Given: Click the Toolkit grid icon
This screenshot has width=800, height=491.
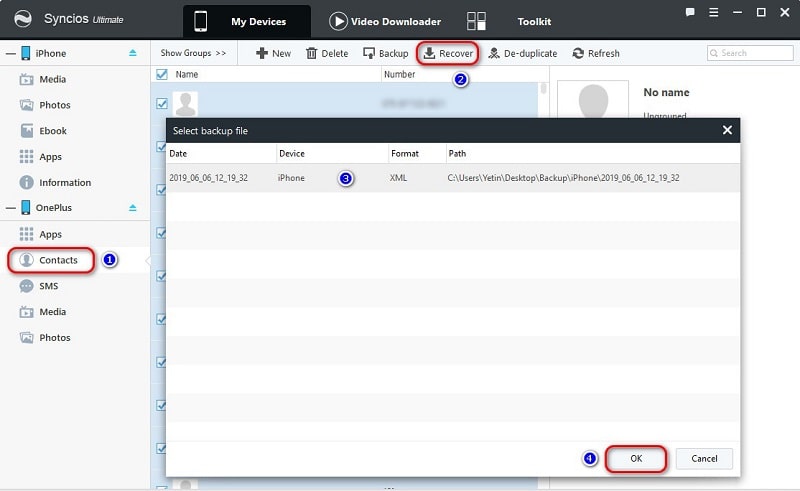Looking at the screenshot, I should 477,21.
